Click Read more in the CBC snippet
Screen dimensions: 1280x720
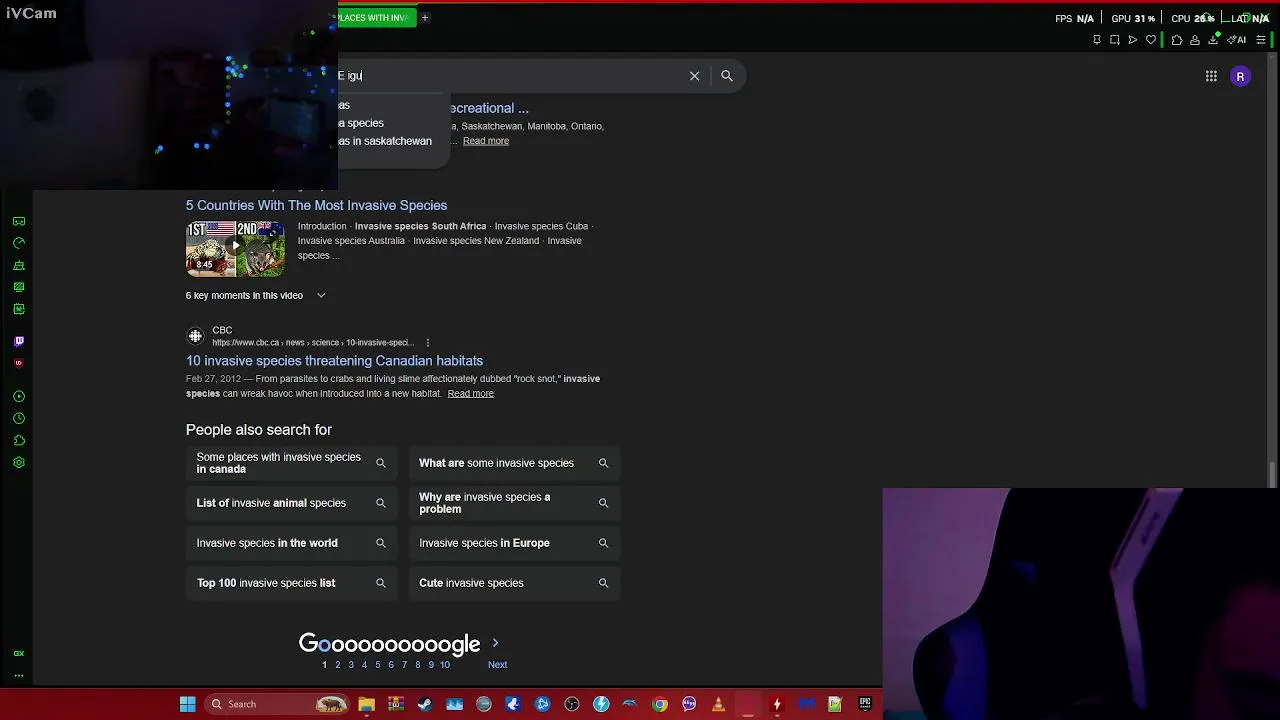pos(471,394)
